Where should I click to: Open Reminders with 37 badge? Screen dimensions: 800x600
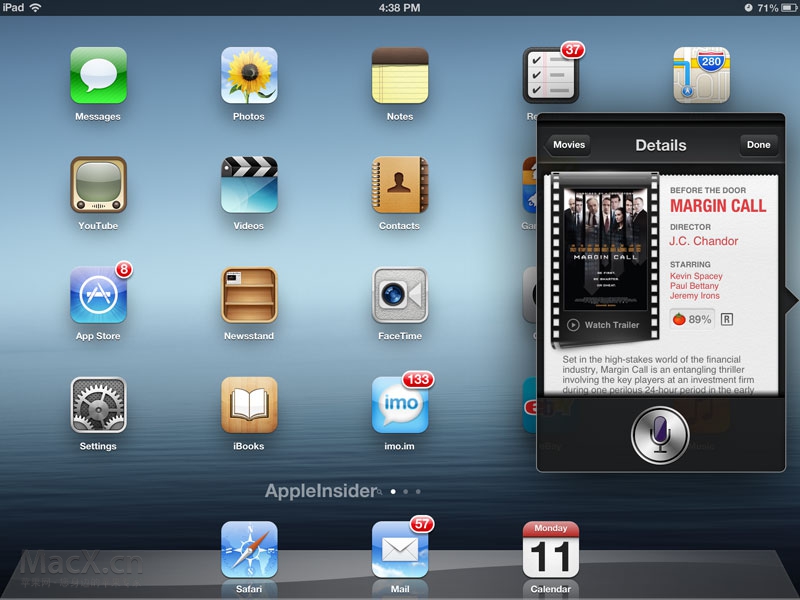click(551, 76)
